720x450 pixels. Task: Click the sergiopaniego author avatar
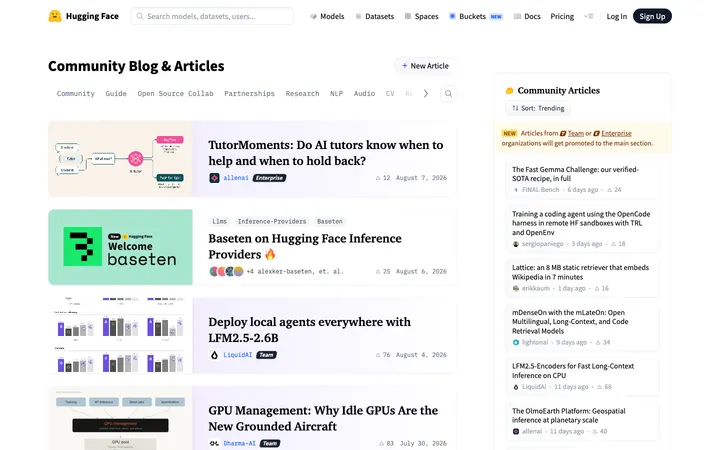click(516, 244)
